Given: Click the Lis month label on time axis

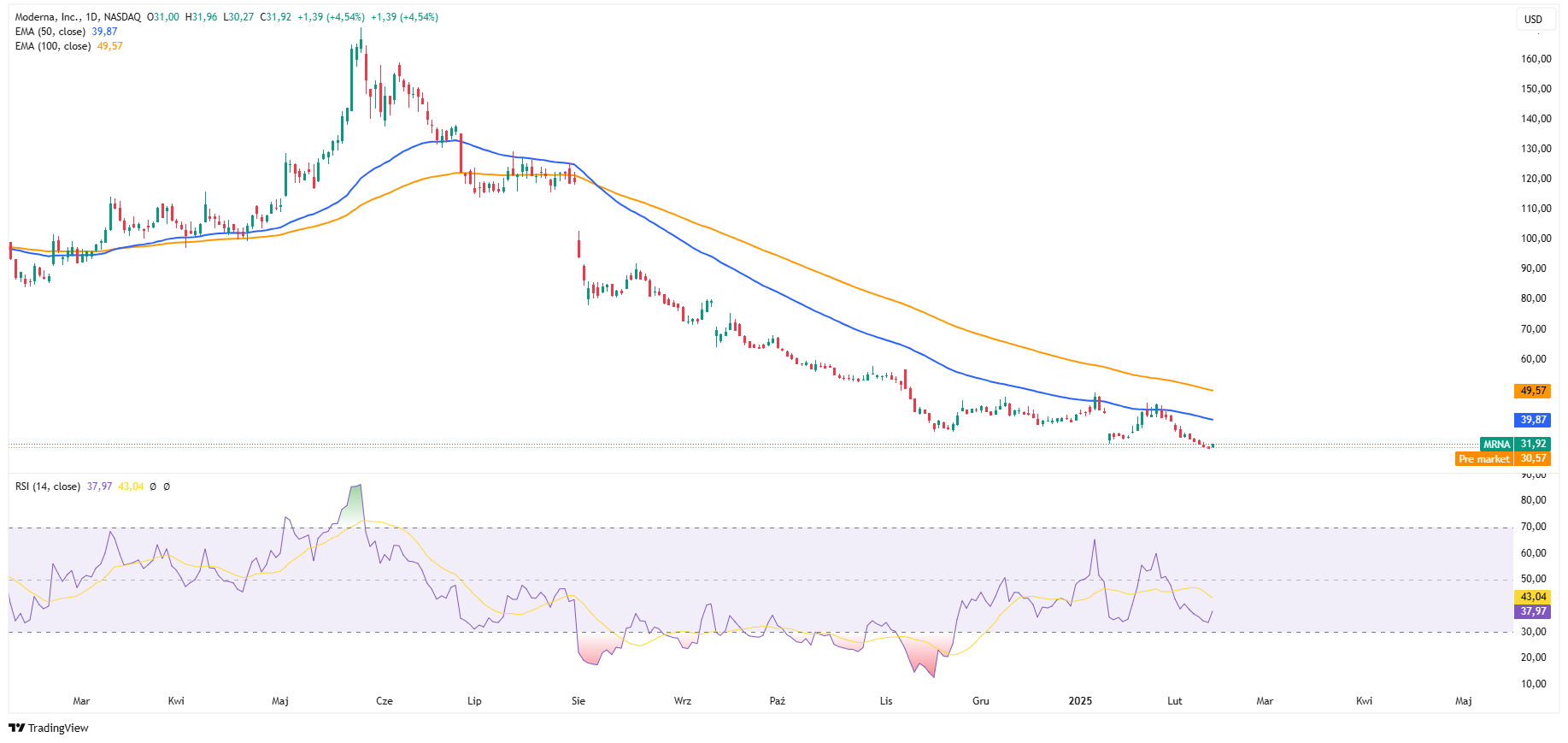Looking at the screenshot, I should tap(886, 701).
